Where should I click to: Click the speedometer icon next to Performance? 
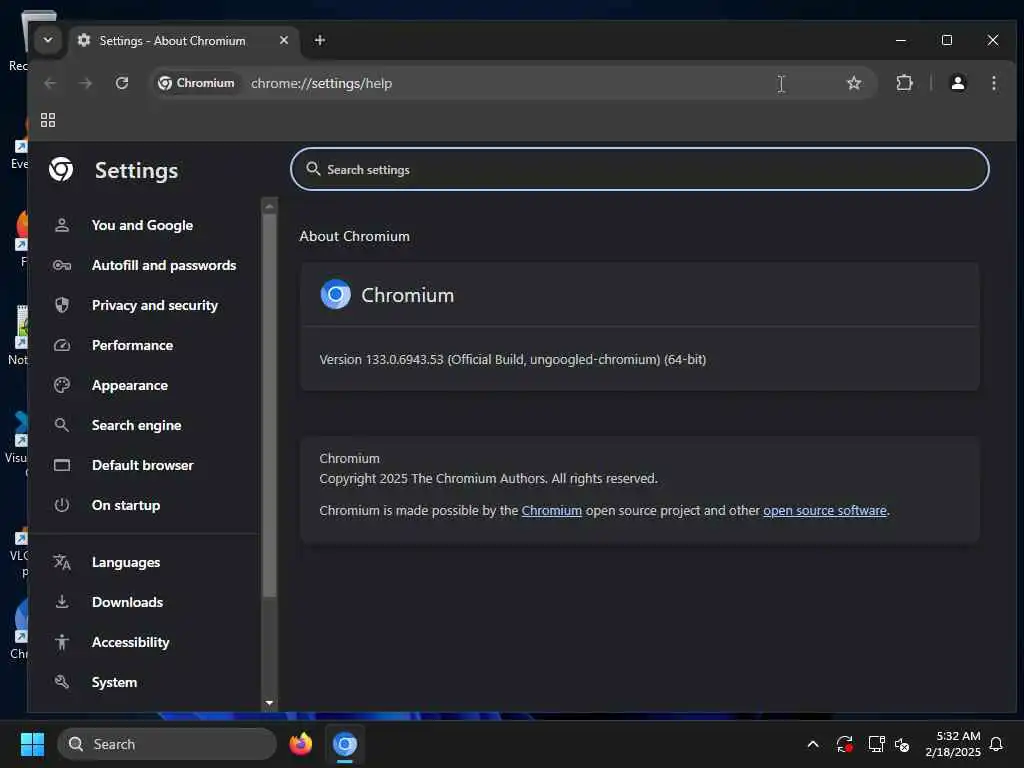(x=62, y=345)
